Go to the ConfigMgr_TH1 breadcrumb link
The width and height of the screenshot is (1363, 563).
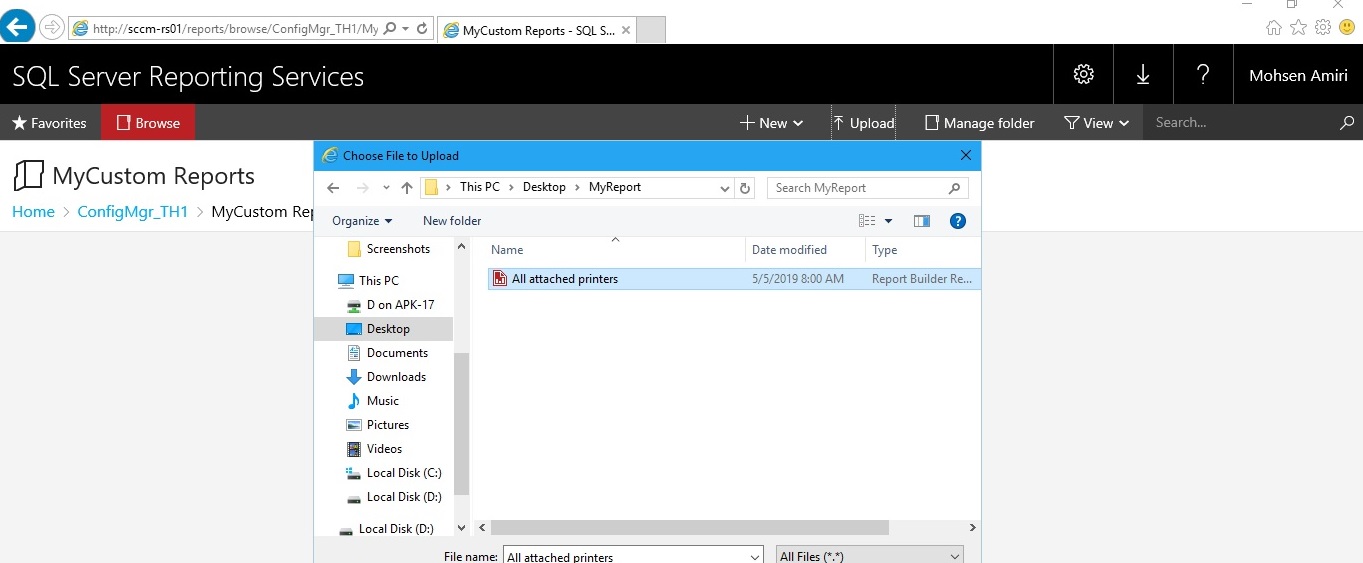coord(133,212)
